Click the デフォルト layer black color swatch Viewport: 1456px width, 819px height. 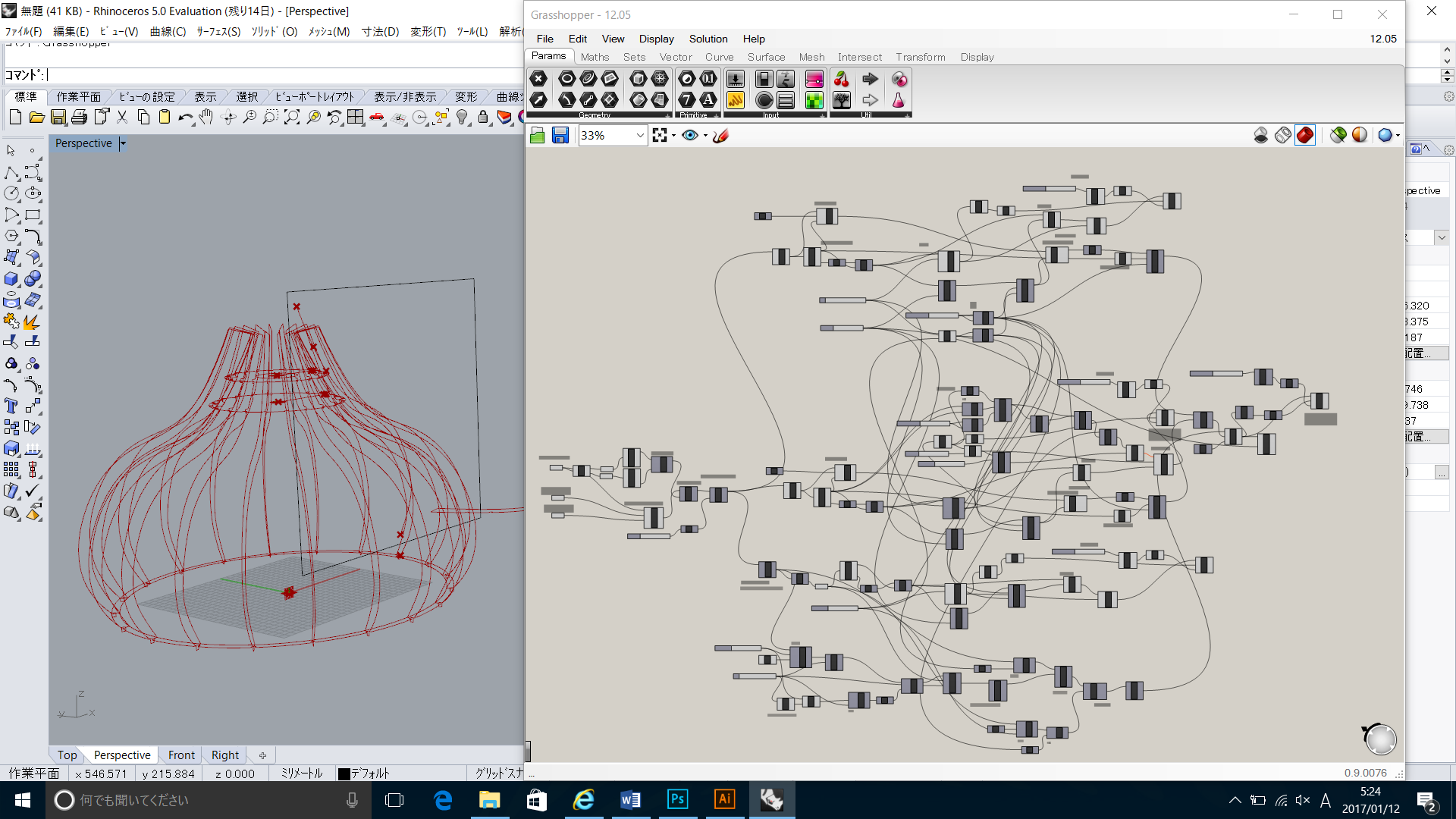click(344, 774)
